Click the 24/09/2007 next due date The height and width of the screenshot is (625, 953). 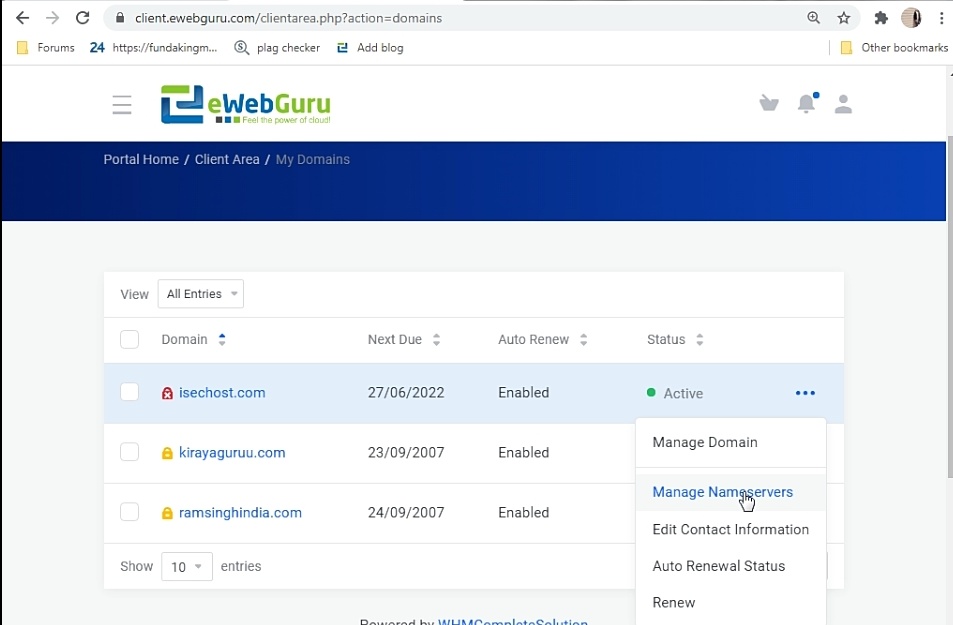pyautogui.click(x=406, y=513)
